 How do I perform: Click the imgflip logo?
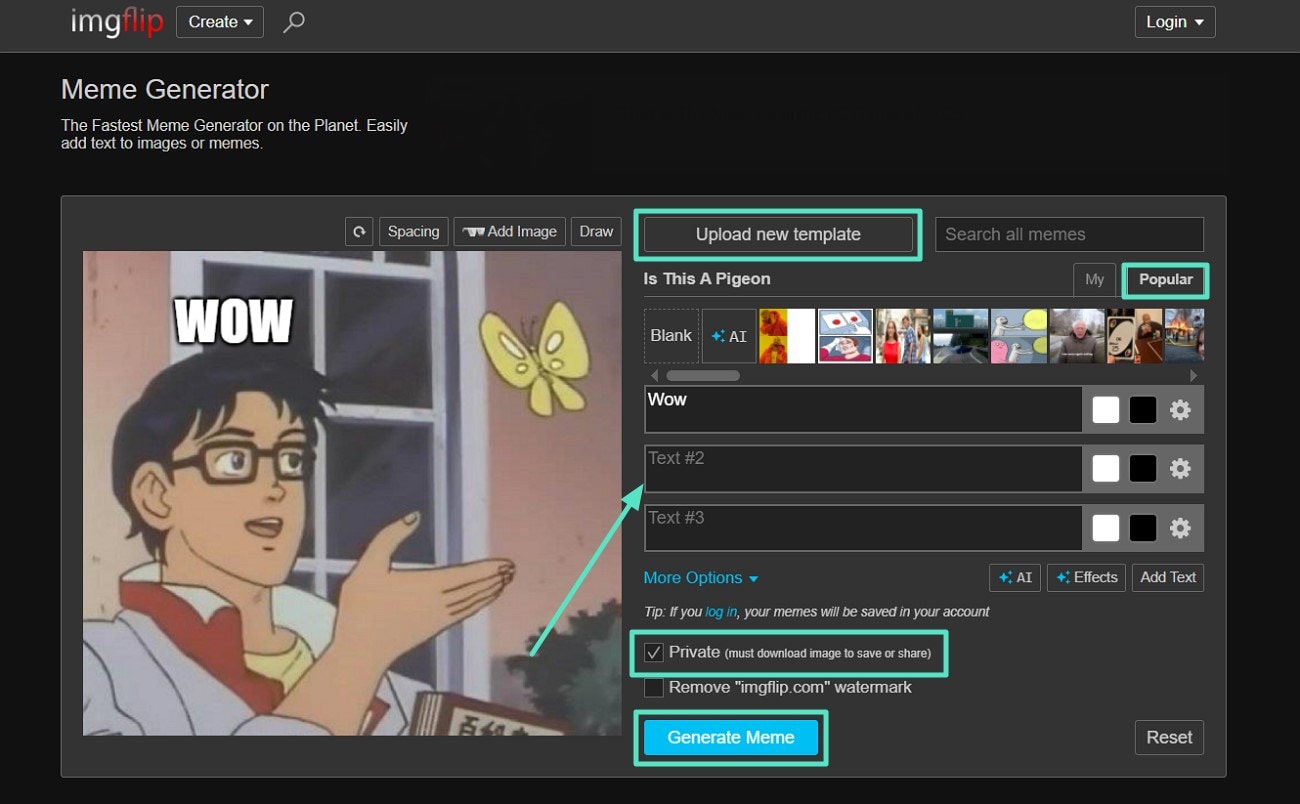(116, 22)
